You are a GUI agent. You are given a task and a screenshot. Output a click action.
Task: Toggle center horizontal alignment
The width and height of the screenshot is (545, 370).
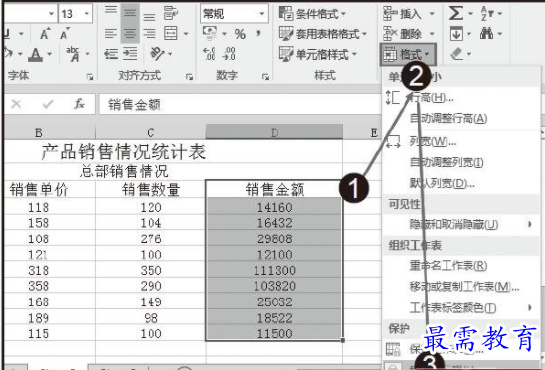click(130, 34)
